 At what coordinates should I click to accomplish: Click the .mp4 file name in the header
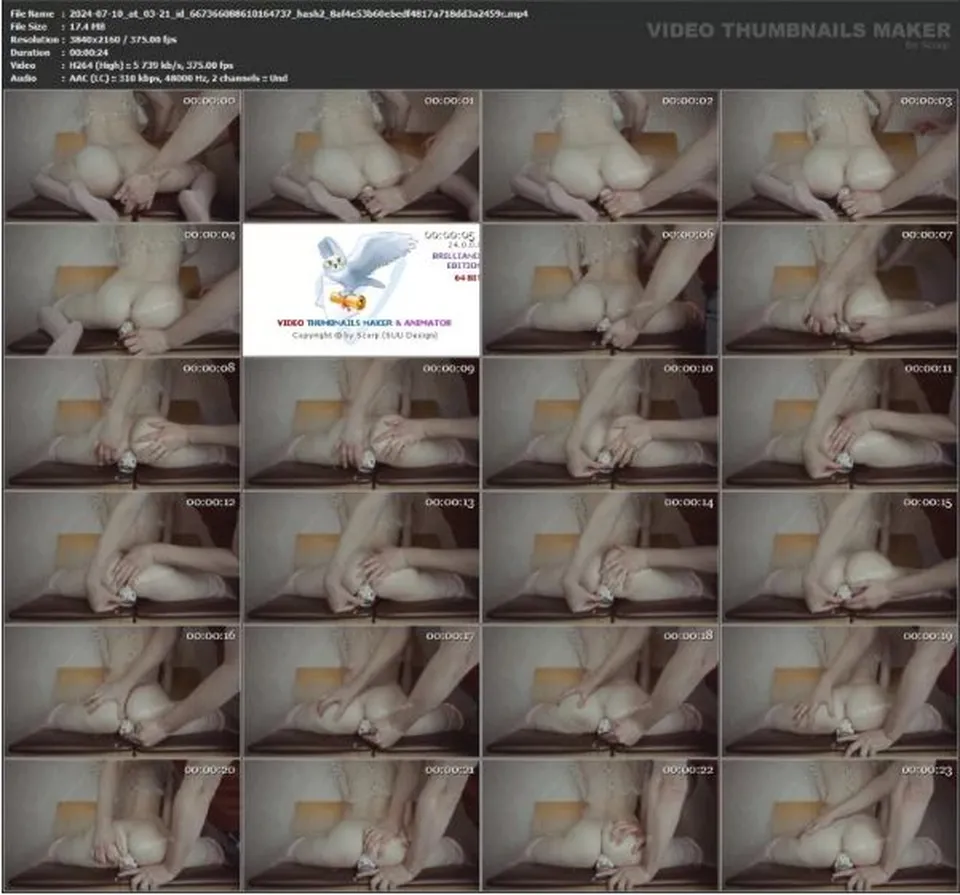point(298,13)
